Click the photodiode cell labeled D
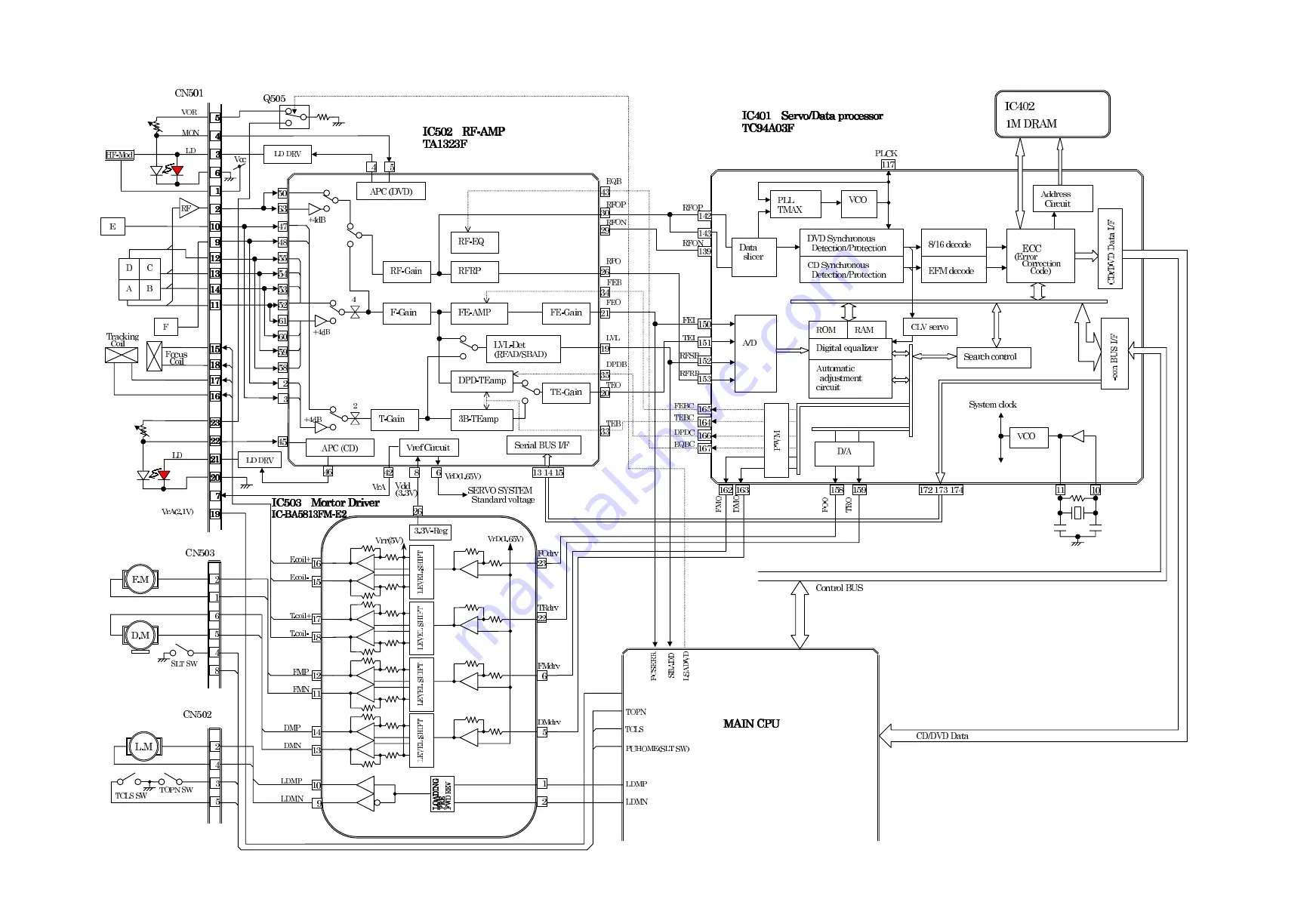Screen dimensions: 1316x899 tap(129, 268)
